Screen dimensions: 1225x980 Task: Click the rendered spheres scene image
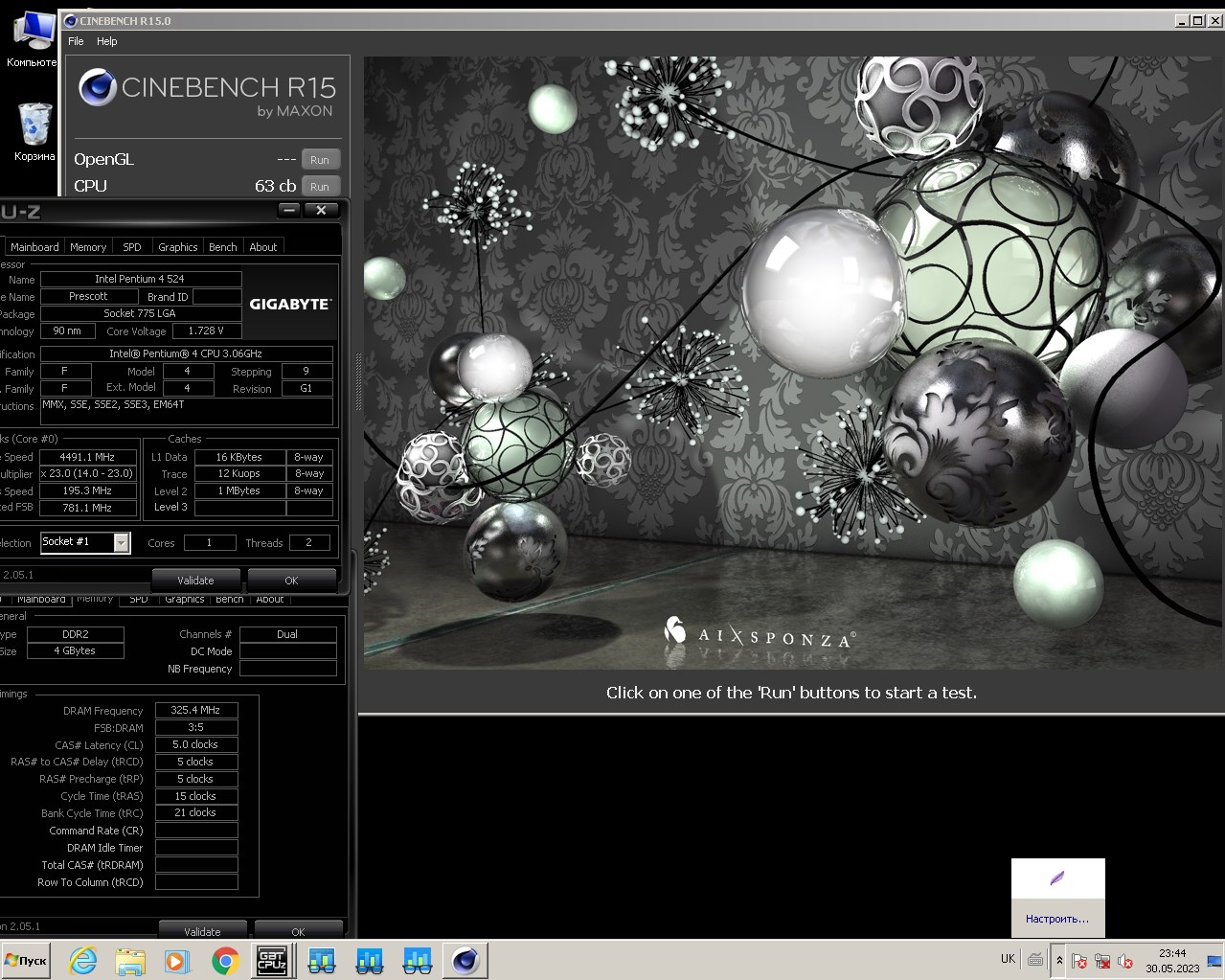click(793, 362)
